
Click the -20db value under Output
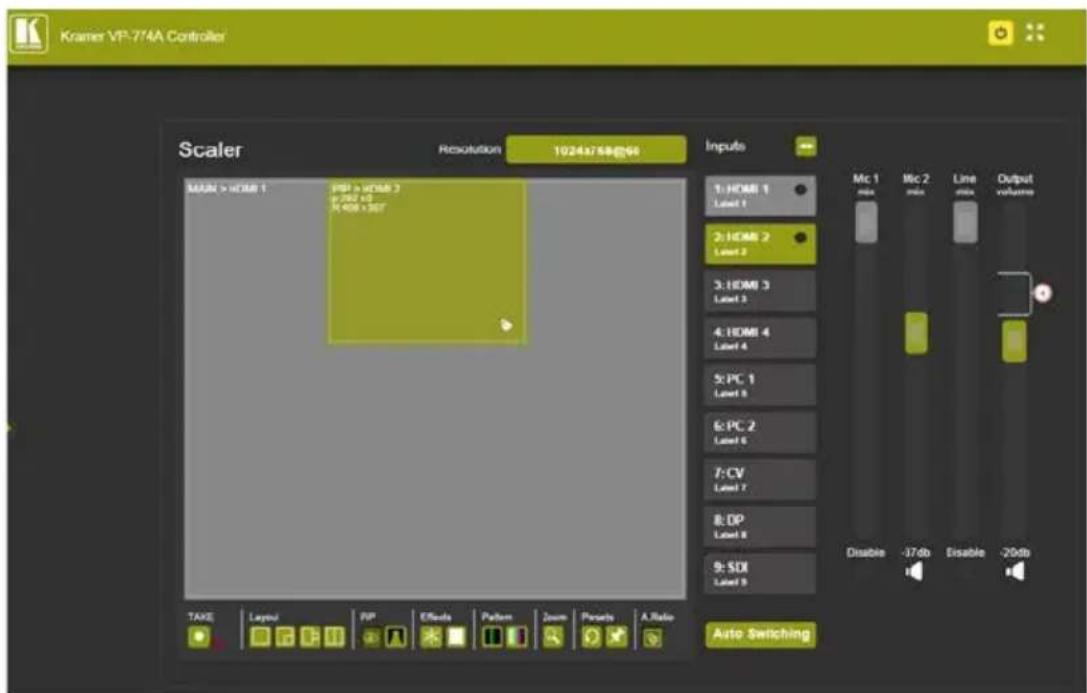[x=1015, y=552]
